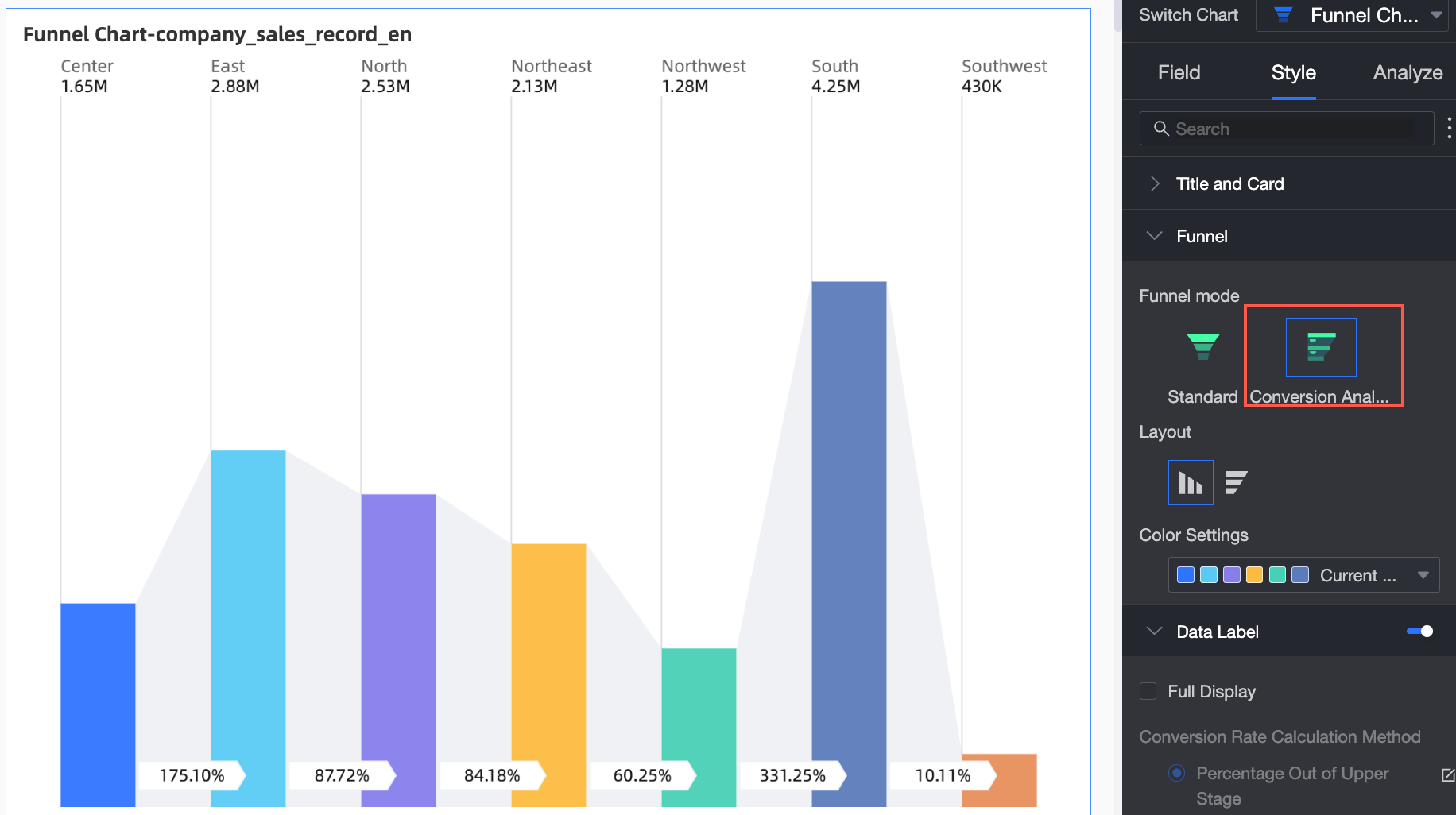The width and height of the screenshot is (1456, 815).
Task: Click the Northeast orange bar
Action: tap(548, 675)
